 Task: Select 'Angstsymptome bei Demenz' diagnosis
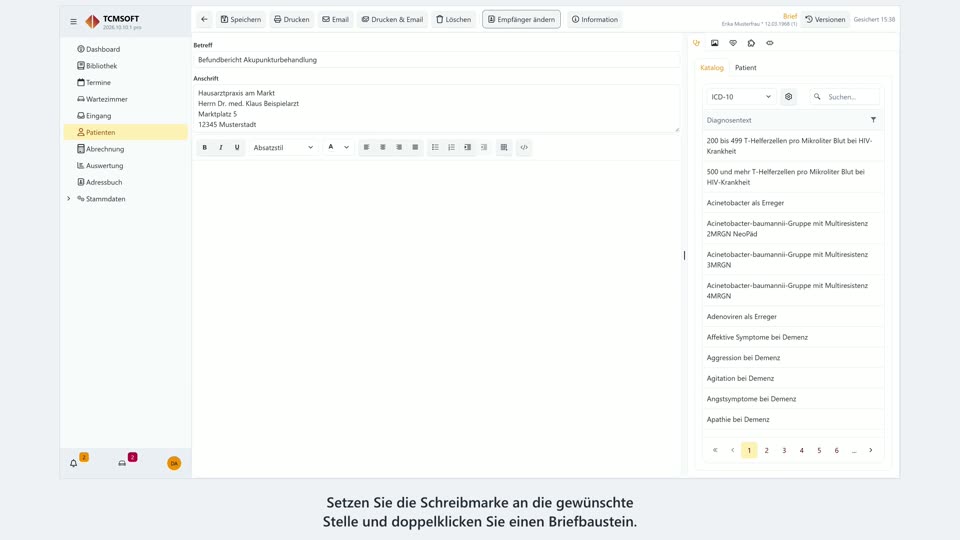[792, 399]
